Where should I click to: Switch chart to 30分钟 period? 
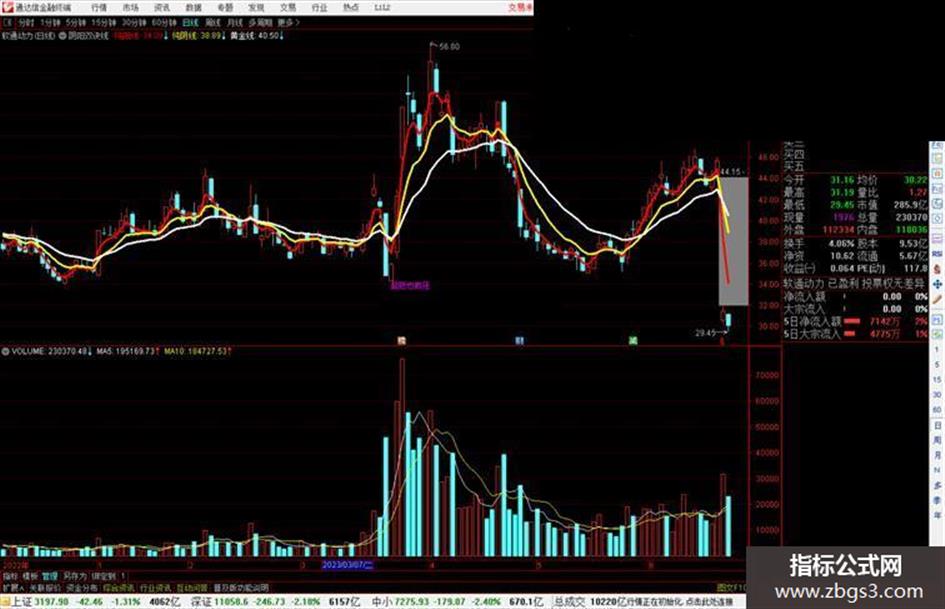[x=133, y=22]
